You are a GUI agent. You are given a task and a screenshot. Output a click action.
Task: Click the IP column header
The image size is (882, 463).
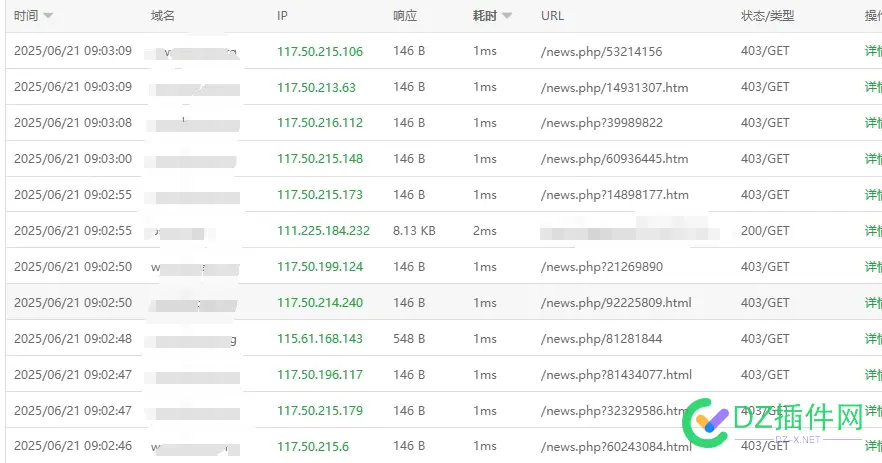[x=282, y=16]
